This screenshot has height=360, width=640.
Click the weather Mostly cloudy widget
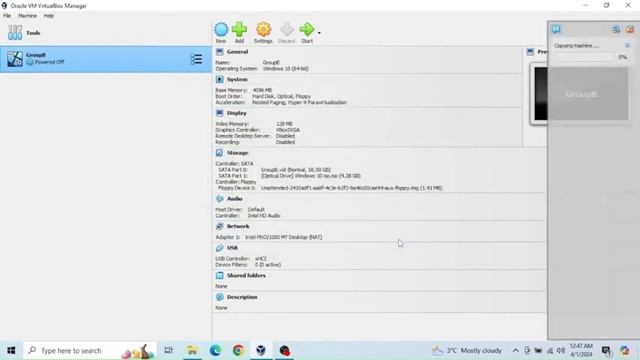click(467, 351)
